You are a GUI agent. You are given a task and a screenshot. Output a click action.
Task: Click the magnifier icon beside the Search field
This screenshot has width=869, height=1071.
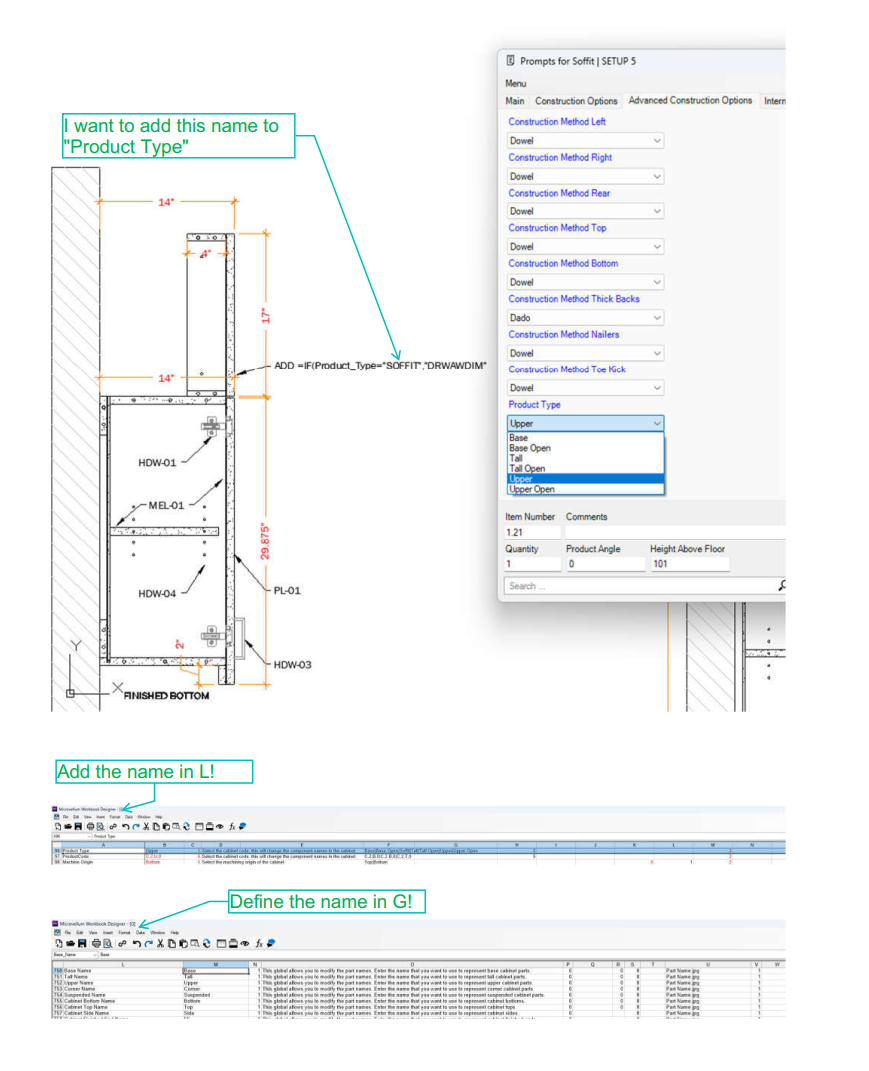click(782, 585)
